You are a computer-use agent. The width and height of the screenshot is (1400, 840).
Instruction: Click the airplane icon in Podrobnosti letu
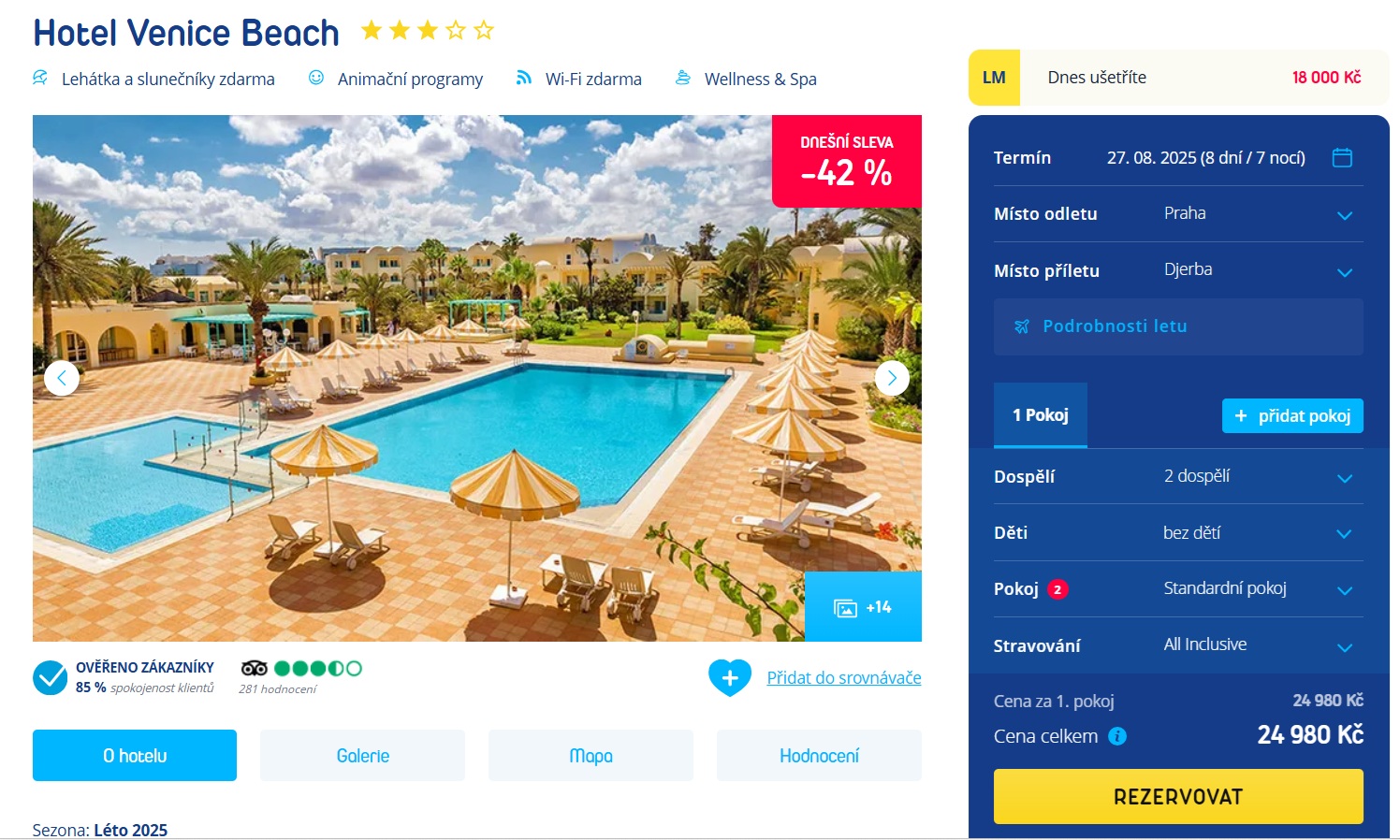point(1022,326)
